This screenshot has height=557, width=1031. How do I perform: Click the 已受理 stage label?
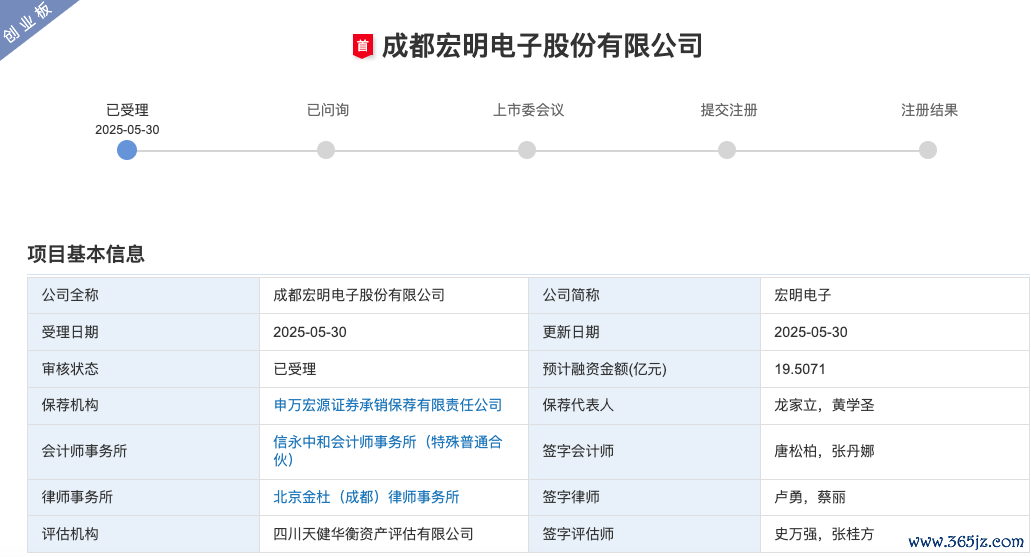[x=127, y=110]
